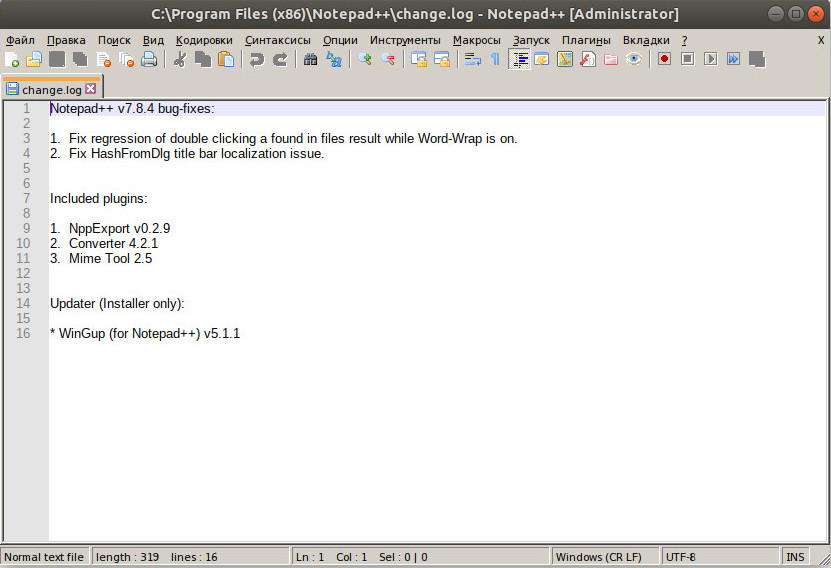The image size is (831, 568).
Task: Click the Zoom Out magnifier icon
Action: (x=388, y=59)
